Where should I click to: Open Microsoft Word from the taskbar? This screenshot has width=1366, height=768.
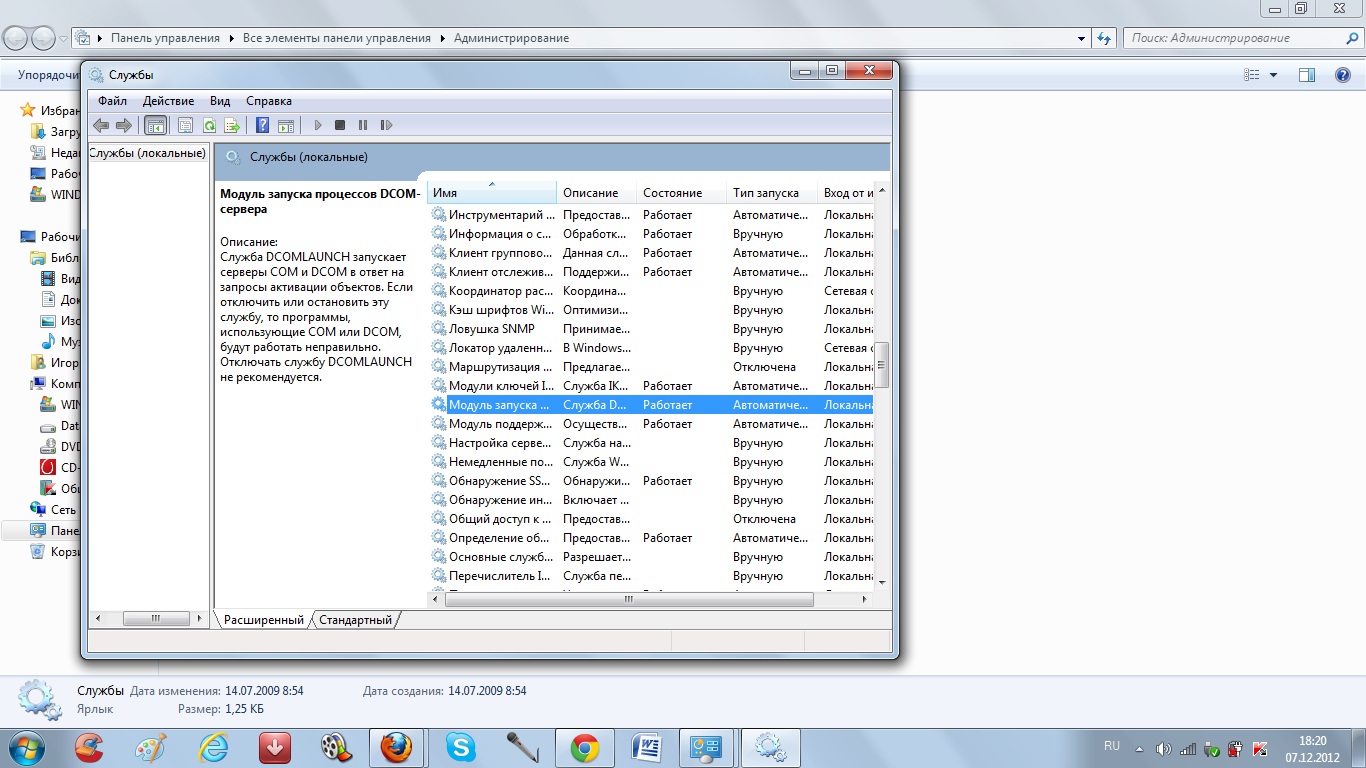pos(647,747)
